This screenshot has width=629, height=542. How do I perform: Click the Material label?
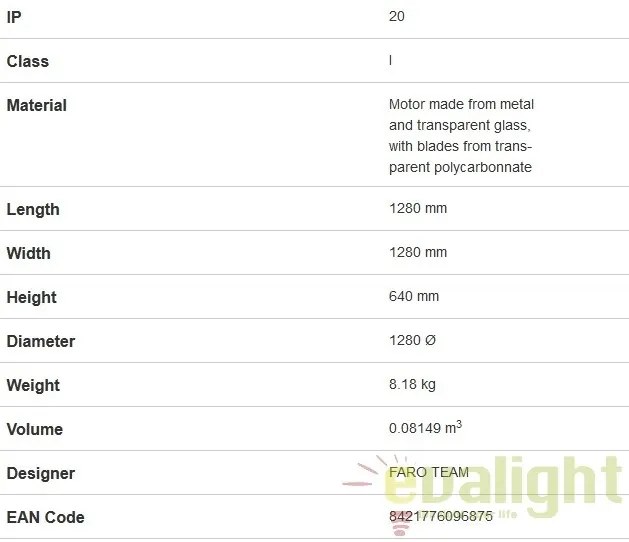coord(37,105)
